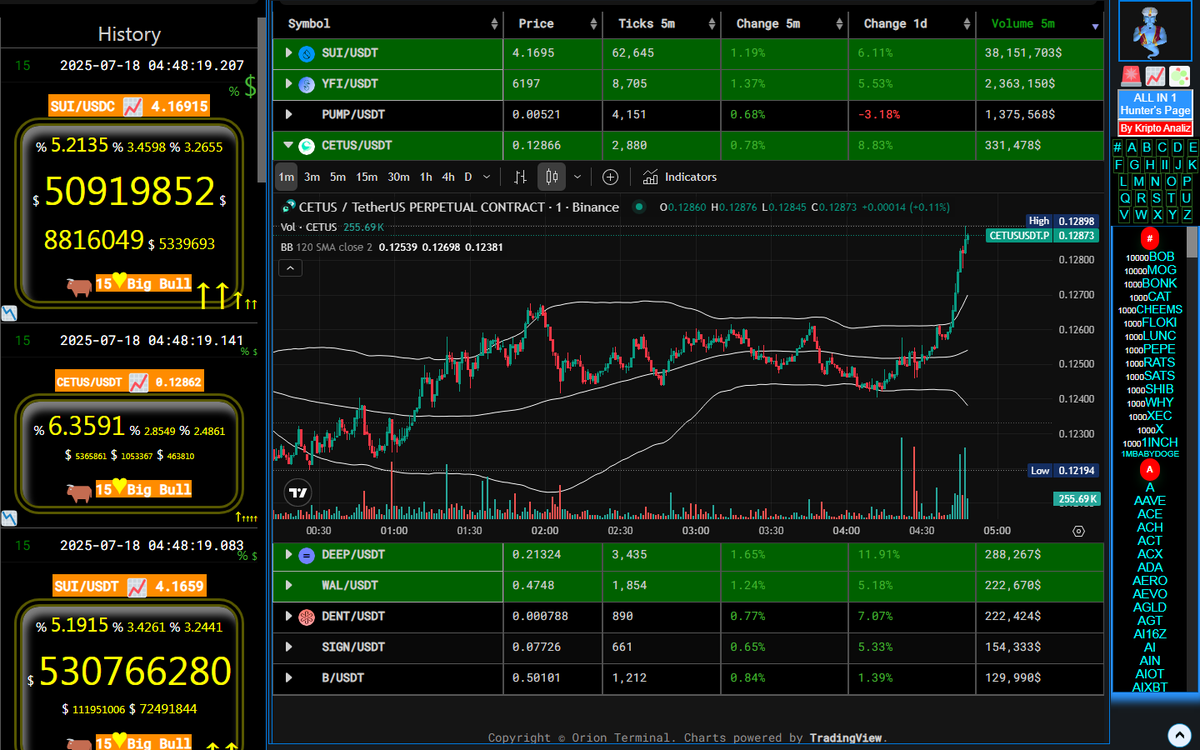
Task: Select the candlestick chart type icon
Action: point(551,177)
